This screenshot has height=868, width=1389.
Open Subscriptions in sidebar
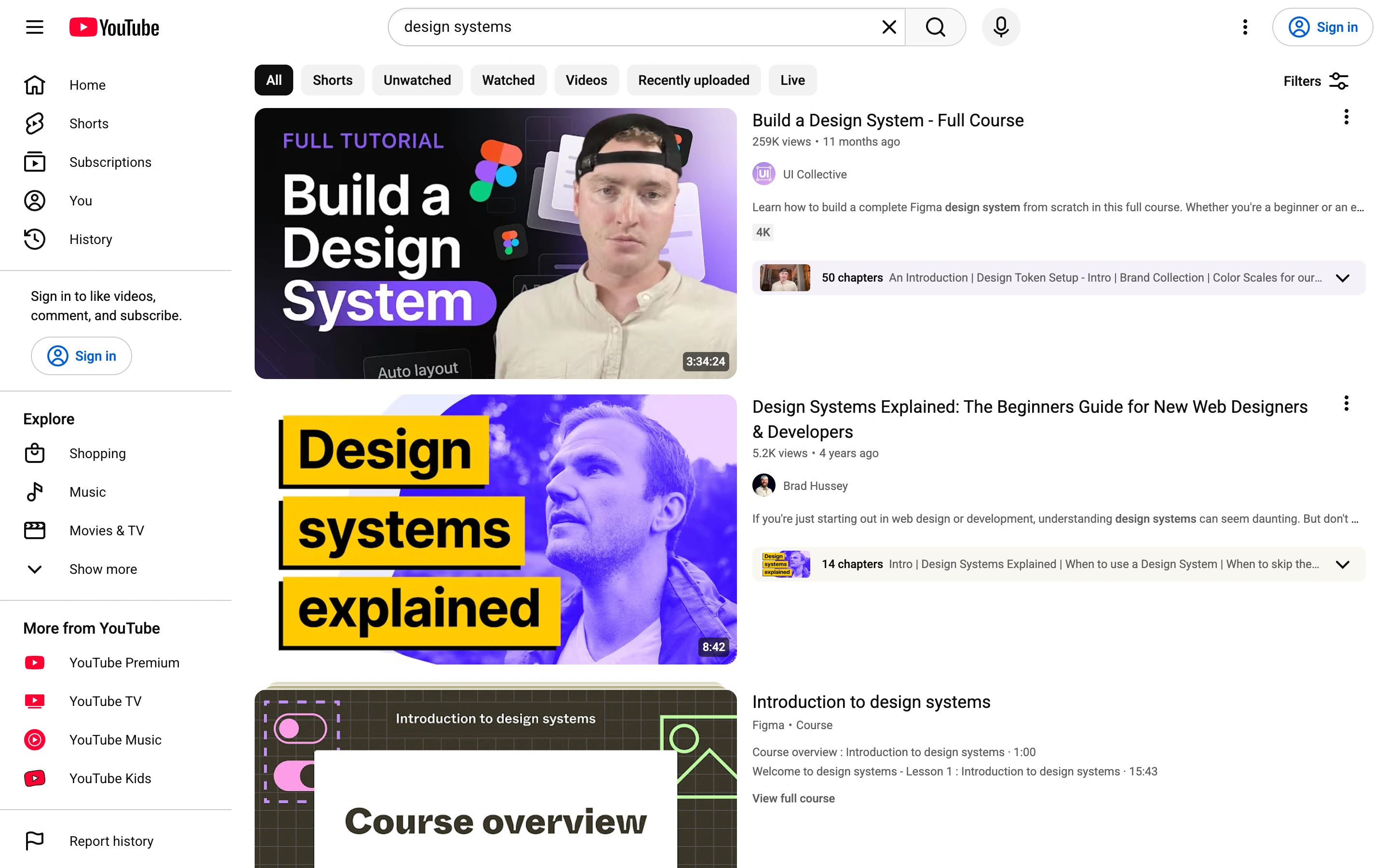pyautogui.click(x=116, y=162)
